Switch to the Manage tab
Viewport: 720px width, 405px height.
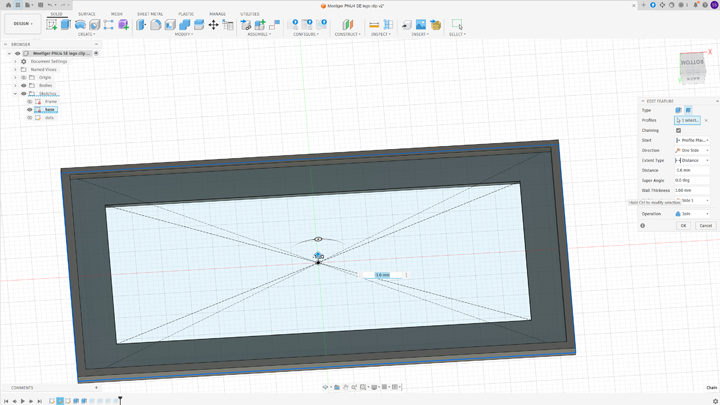217,14
